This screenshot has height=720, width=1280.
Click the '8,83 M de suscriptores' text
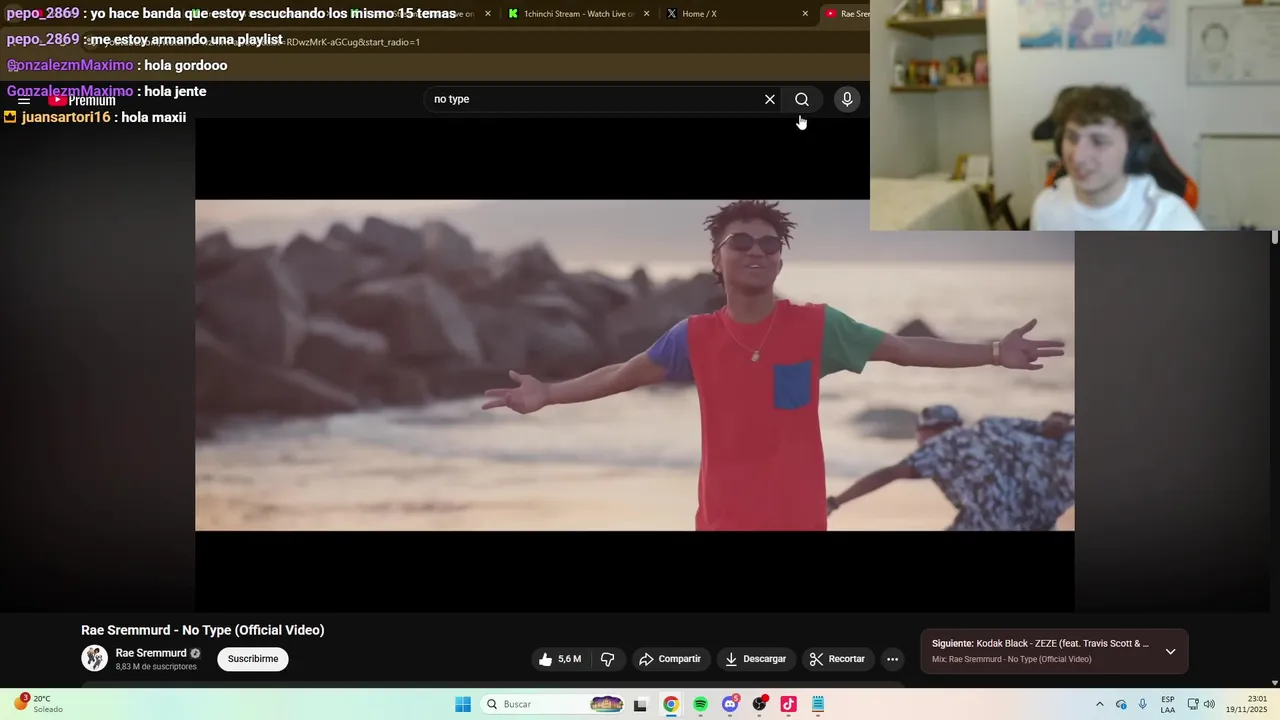coord(156,667)
